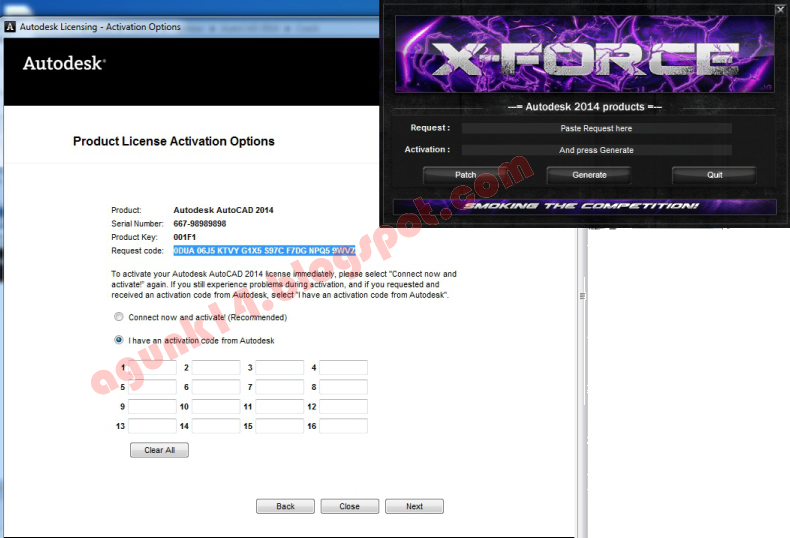Click activation code field 11

point(280,407)
